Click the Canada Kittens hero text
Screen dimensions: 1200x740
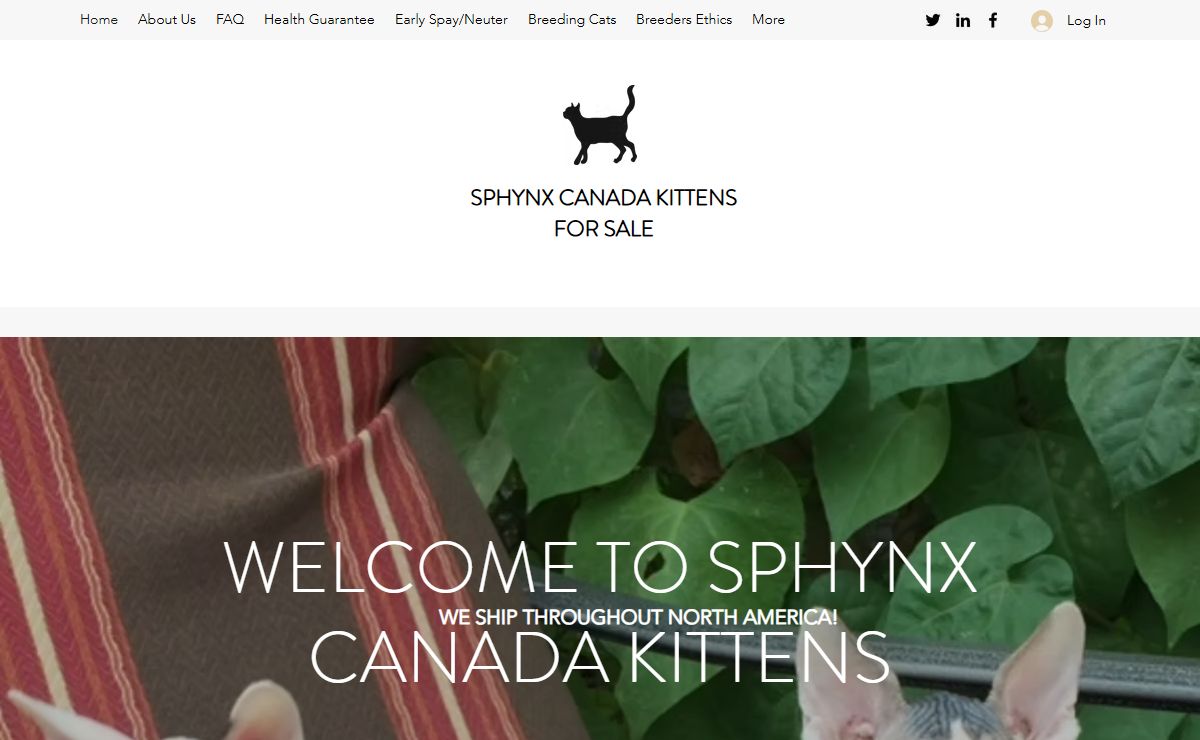click(600, 657)
